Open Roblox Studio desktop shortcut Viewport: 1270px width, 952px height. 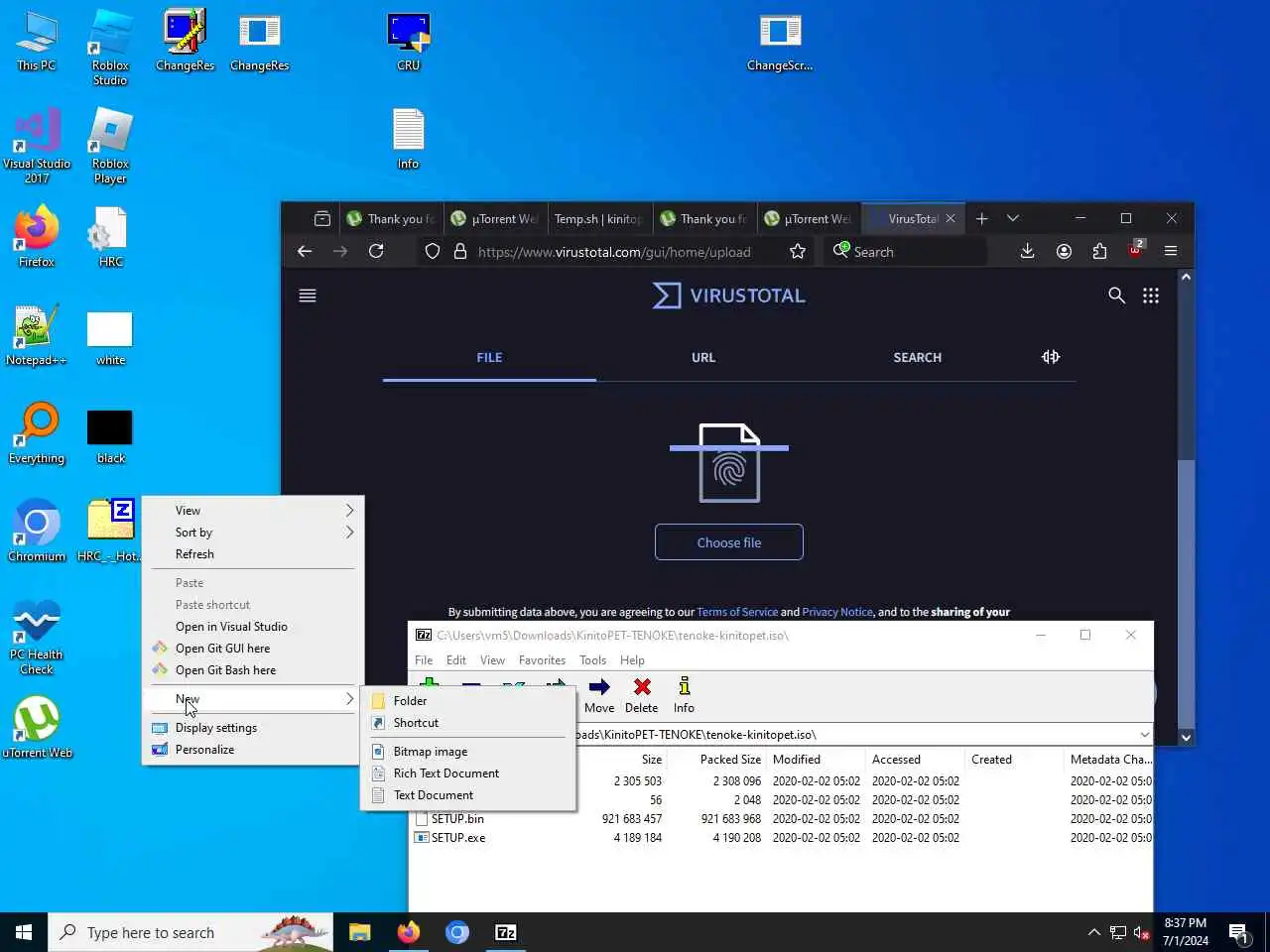tap(110, 47)
